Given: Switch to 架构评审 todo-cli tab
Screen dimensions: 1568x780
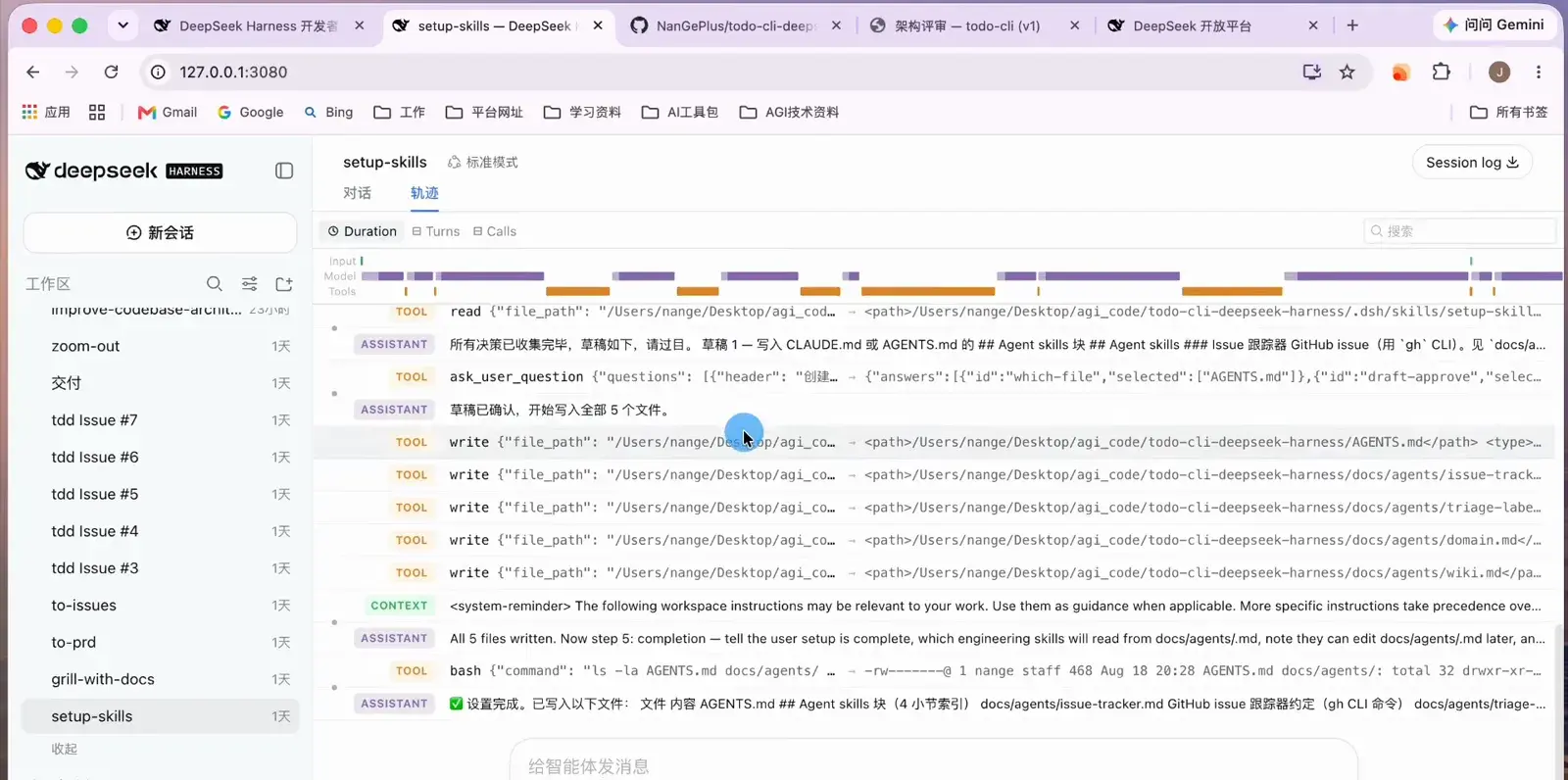Looking at the screenshot, I should 974,25.
